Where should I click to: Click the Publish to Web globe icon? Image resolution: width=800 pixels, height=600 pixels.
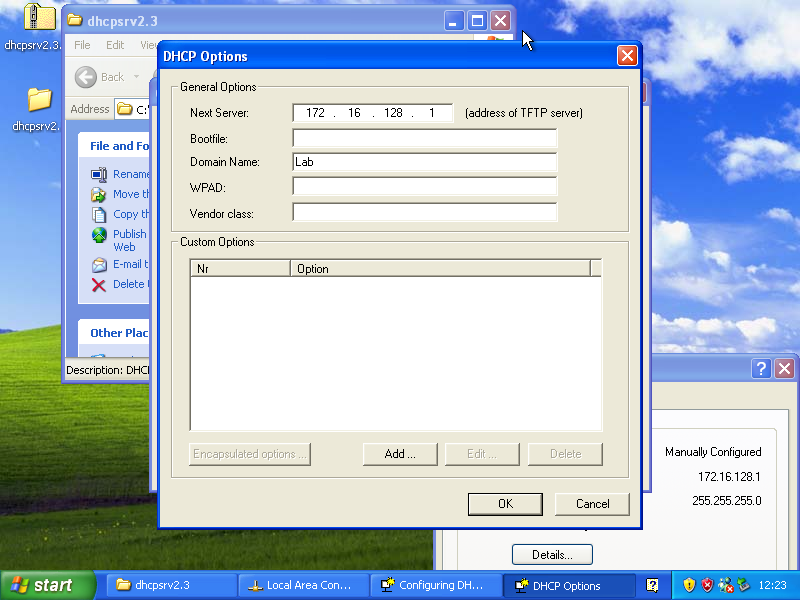[99, 235]
